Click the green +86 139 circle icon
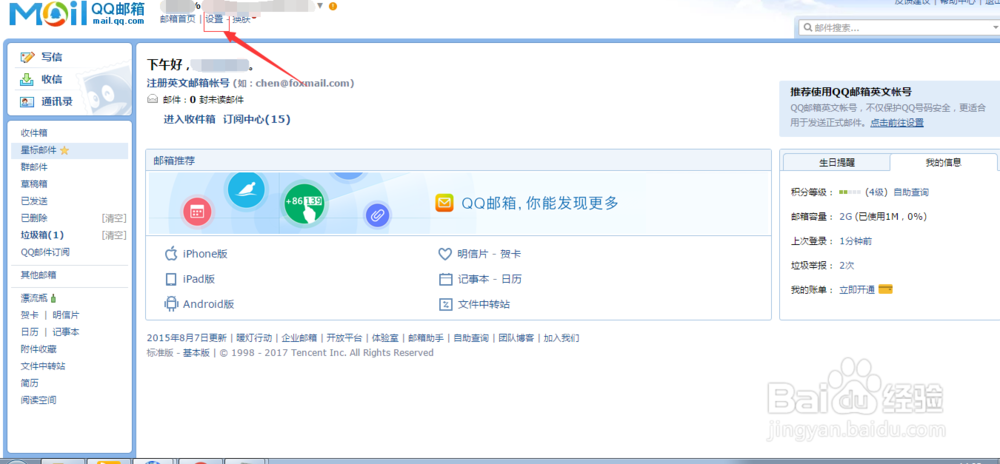1000x464 pixels. tap(304, 205)
